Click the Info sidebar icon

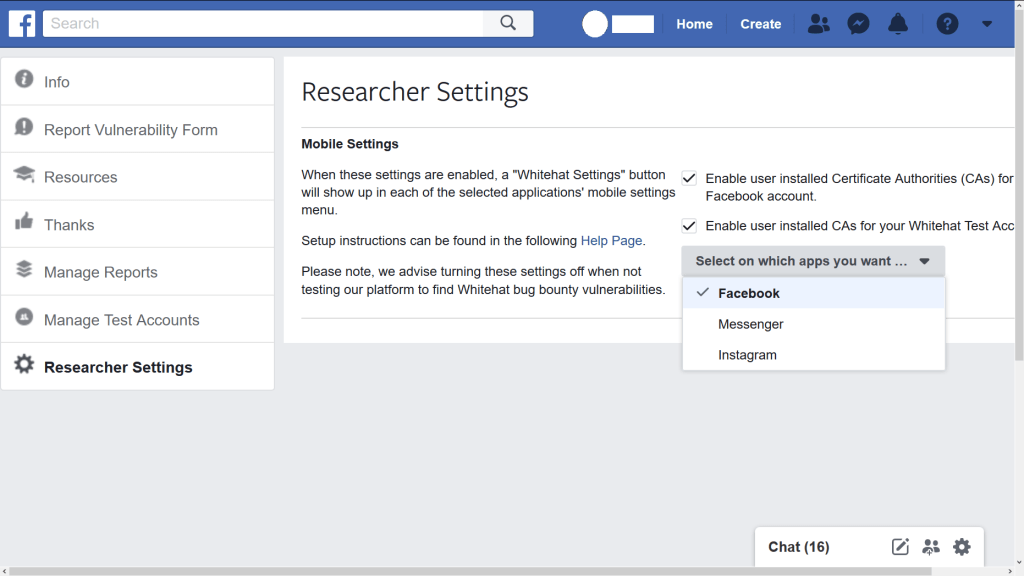[x=24, y=79]
